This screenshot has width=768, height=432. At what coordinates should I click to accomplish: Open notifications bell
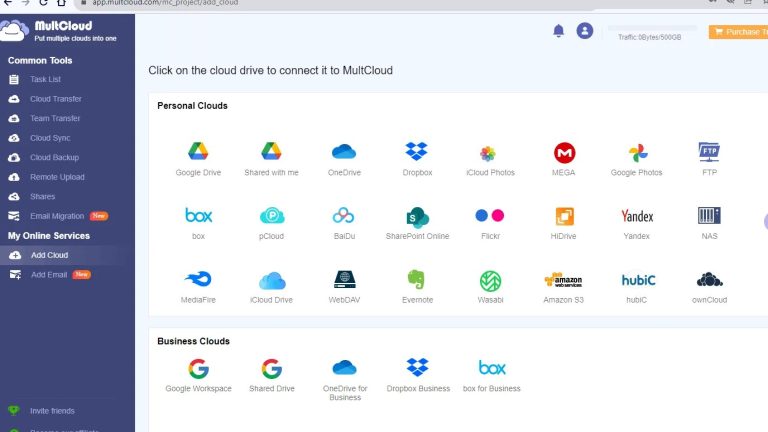click(558, 31)
